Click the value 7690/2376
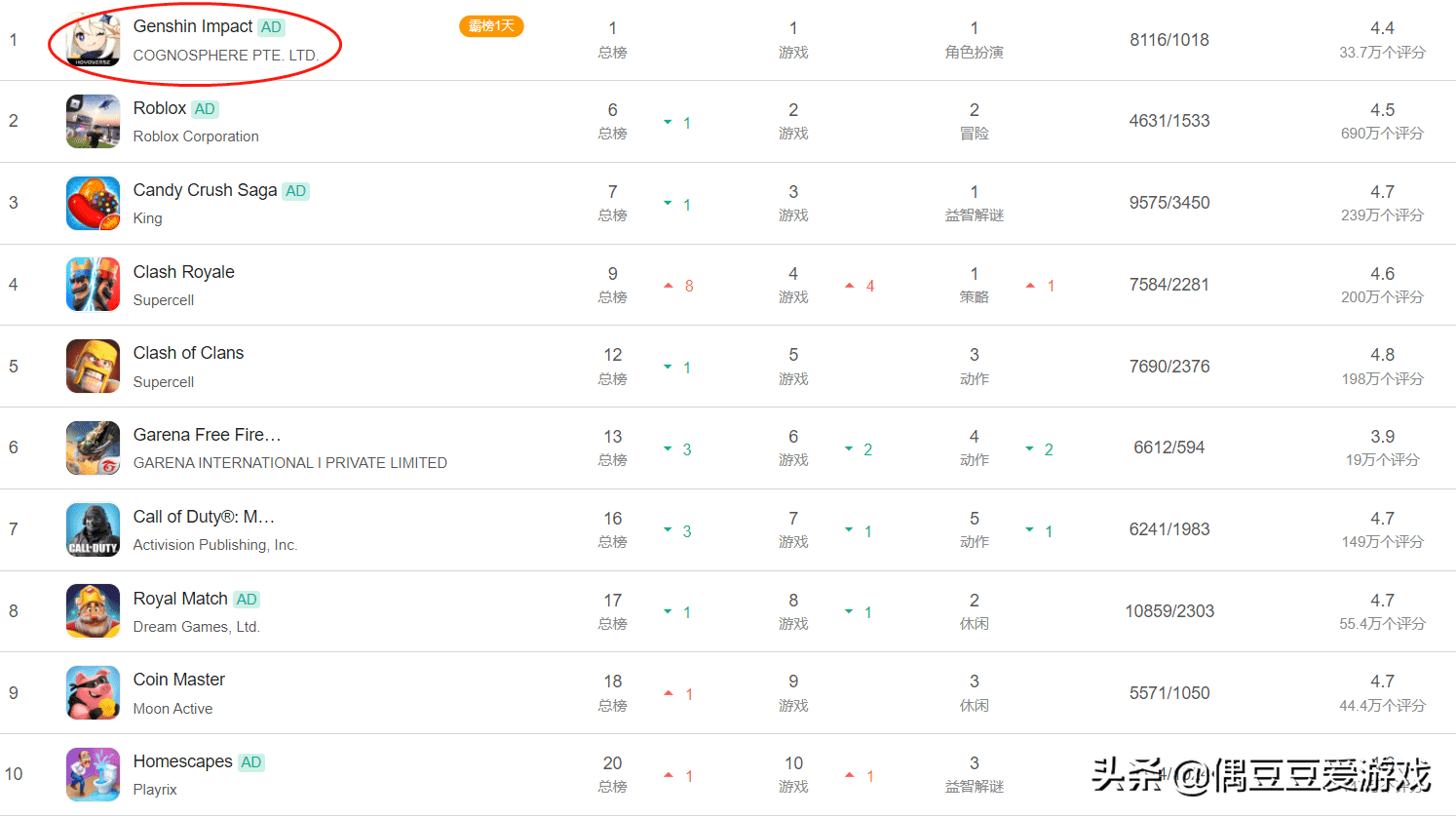Viewport: 1456px width, 818px height. point(1169,367)
